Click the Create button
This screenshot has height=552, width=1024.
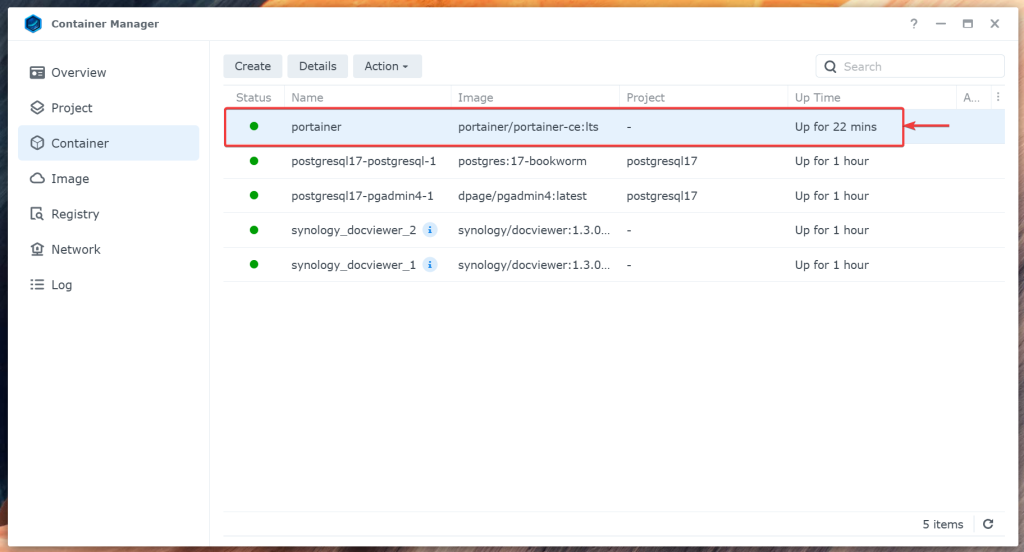pyautogui.click(x=253, y=66)
